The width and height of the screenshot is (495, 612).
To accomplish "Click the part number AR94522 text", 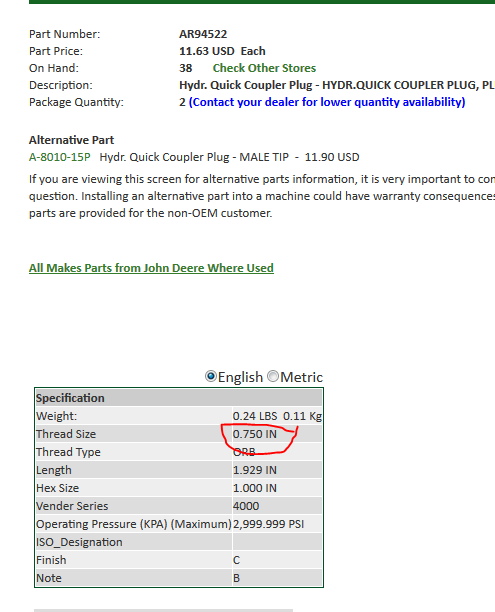I will coord(203,34).
